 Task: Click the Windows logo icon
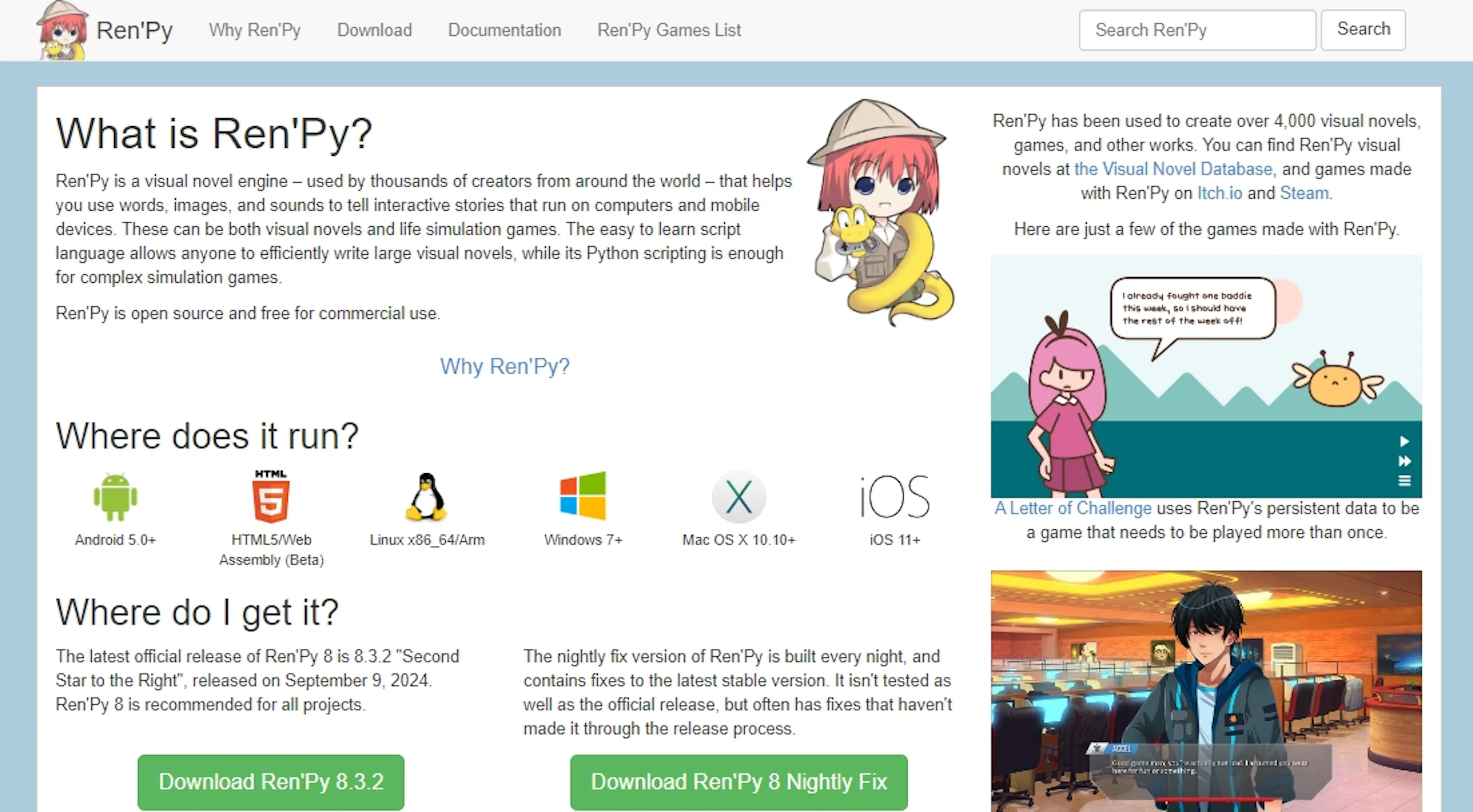pyautogui.click(x=583, y=496)
